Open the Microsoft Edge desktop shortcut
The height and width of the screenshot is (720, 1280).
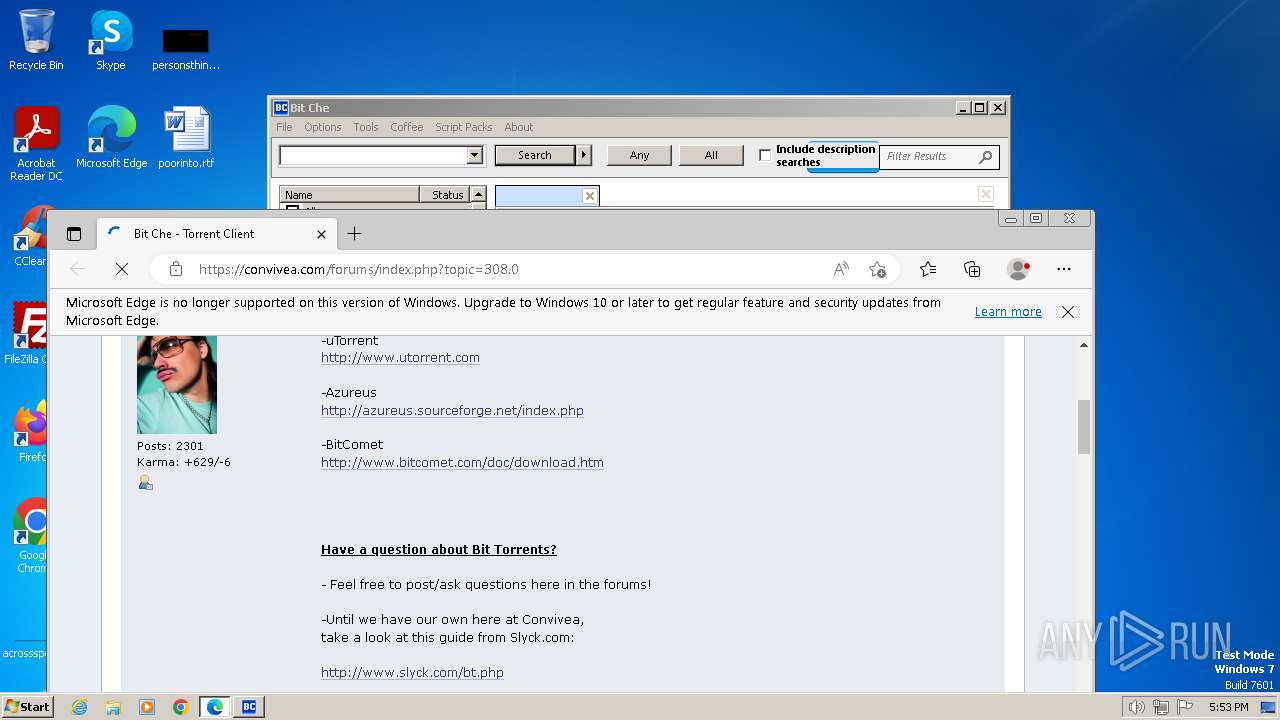(x=111, y=138)
